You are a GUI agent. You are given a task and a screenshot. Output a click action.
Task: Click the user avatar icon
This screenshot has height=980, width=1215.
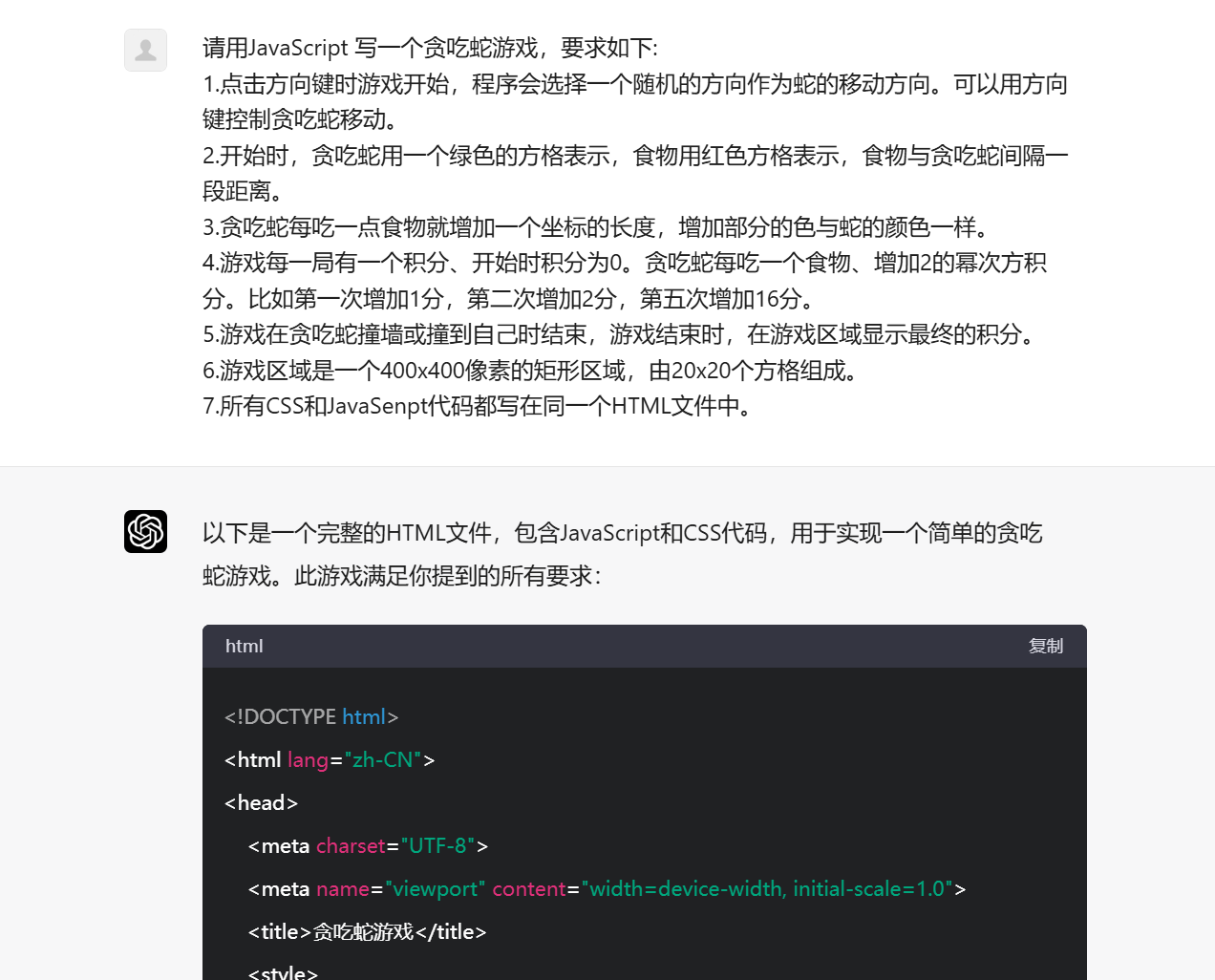point(145,50)
